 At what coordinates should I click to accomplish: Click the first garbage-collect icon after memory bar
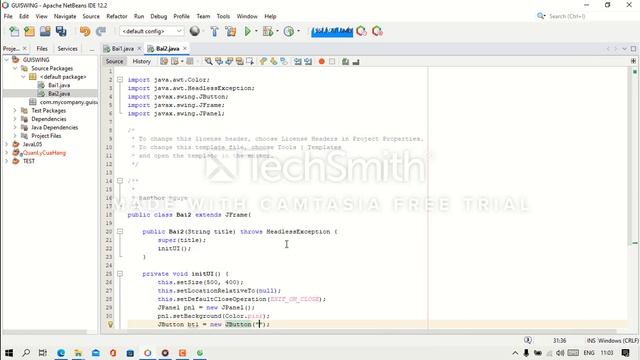point(361,31)
